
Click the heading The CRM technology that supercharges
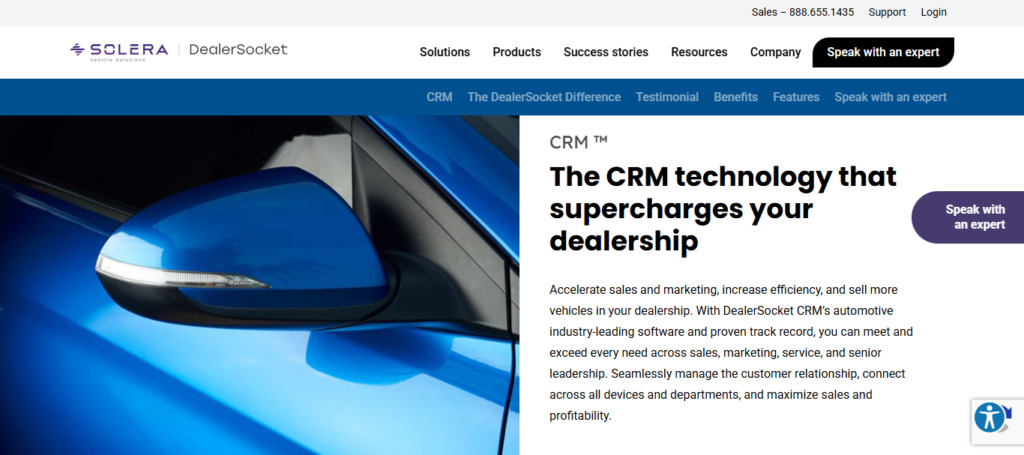click(x=723, y=209)
